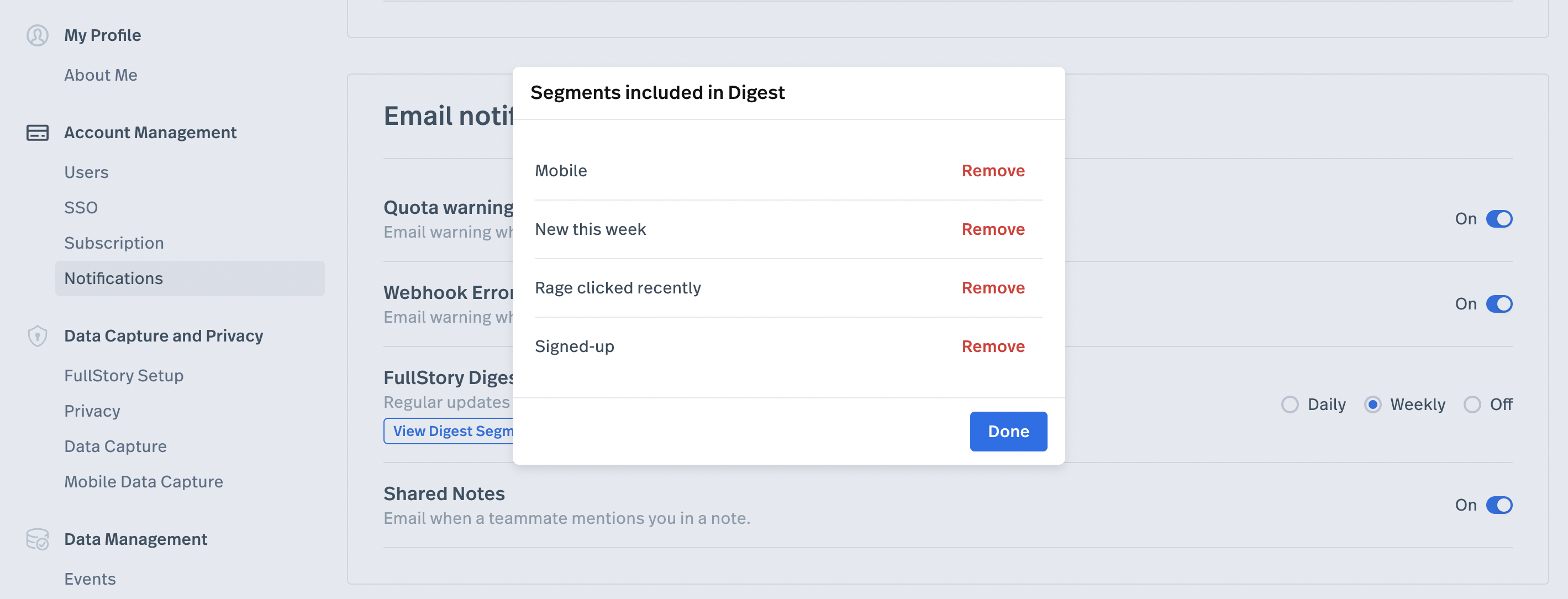This screenshot has width=1568, height=599.
Task: Remove the New this week segment
Action: (993, 229)
